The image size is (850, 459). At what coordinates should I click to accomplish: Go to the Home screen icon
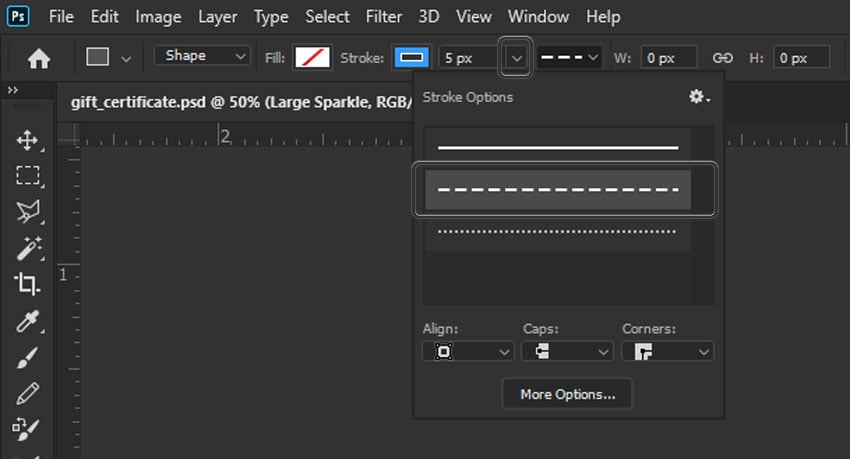[39, 58]
